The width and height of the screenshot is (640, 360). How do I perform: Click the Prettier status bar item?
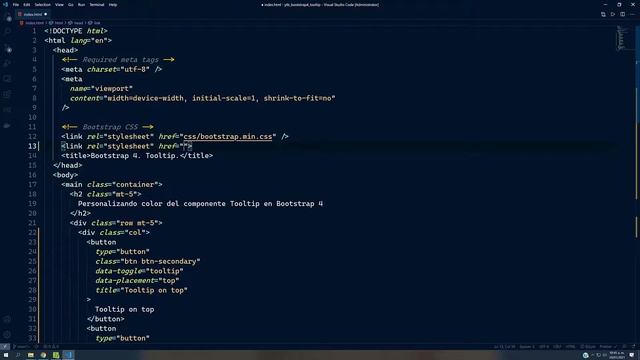click(x=608, y=347)
